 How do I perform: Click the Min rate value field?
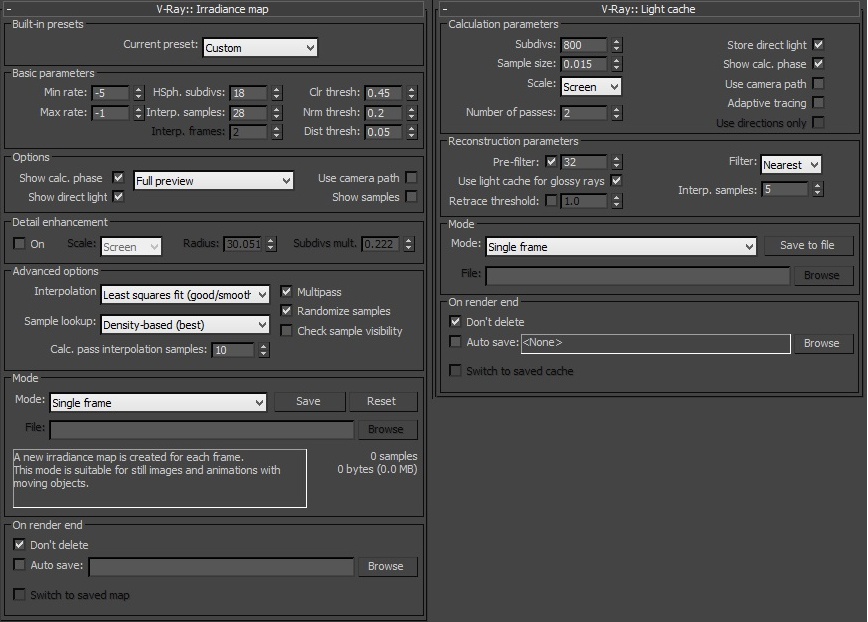tap(111, 93)
